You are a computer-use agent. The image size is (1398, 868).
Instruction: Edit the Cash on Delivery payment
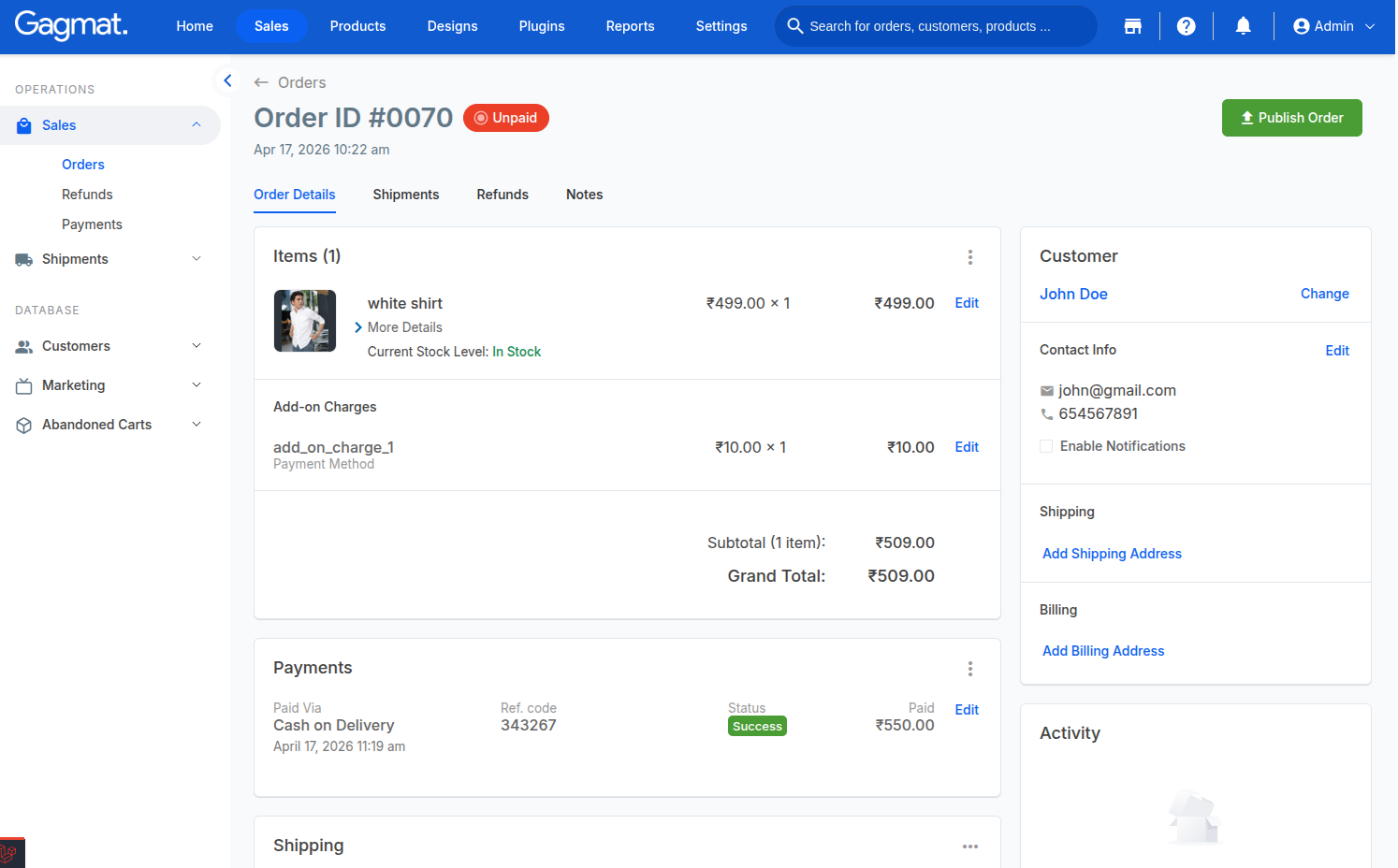[967, 710]
